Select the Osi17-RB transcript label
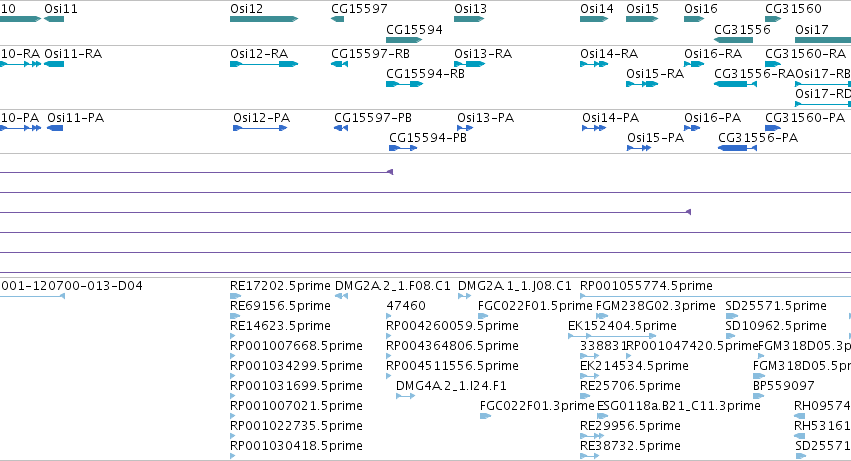The width and height of the screenshot is (851, 461). point(823,73)
